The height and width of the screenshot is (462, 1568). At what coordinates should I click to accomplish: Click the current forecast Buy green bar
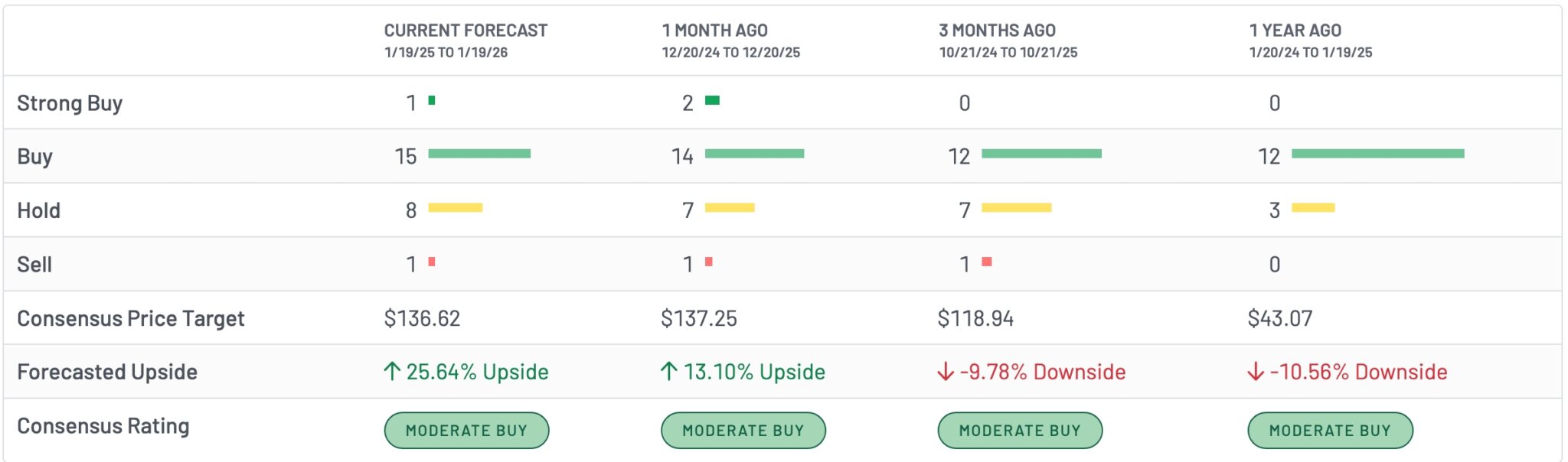pos(479,154)
